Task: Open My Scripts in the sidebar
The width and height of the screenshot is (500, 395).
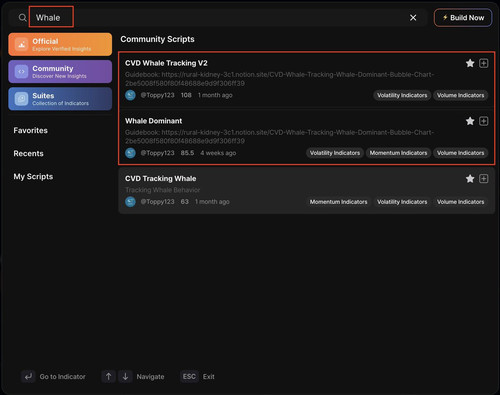Action: pyautogui.click(x=33, y=176)
